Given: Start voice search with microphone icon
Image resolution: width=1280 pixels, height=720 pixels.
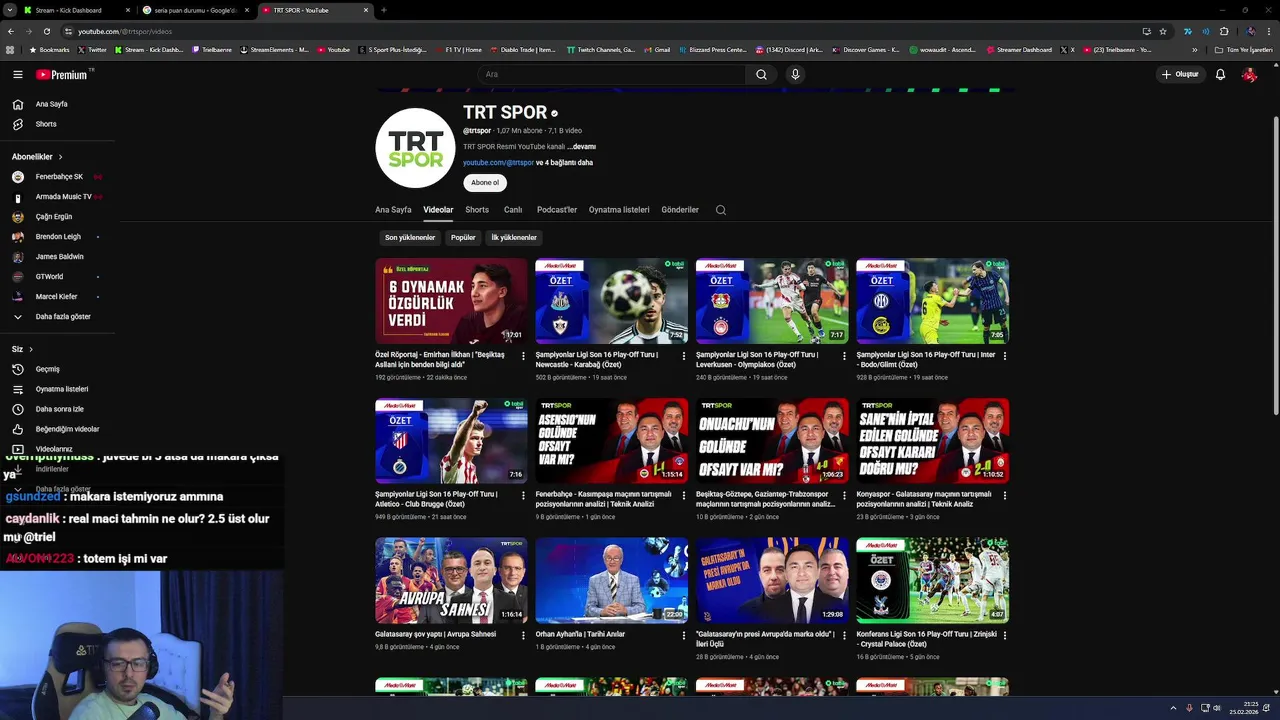Looking at the screenshot, I should point(795,74).
